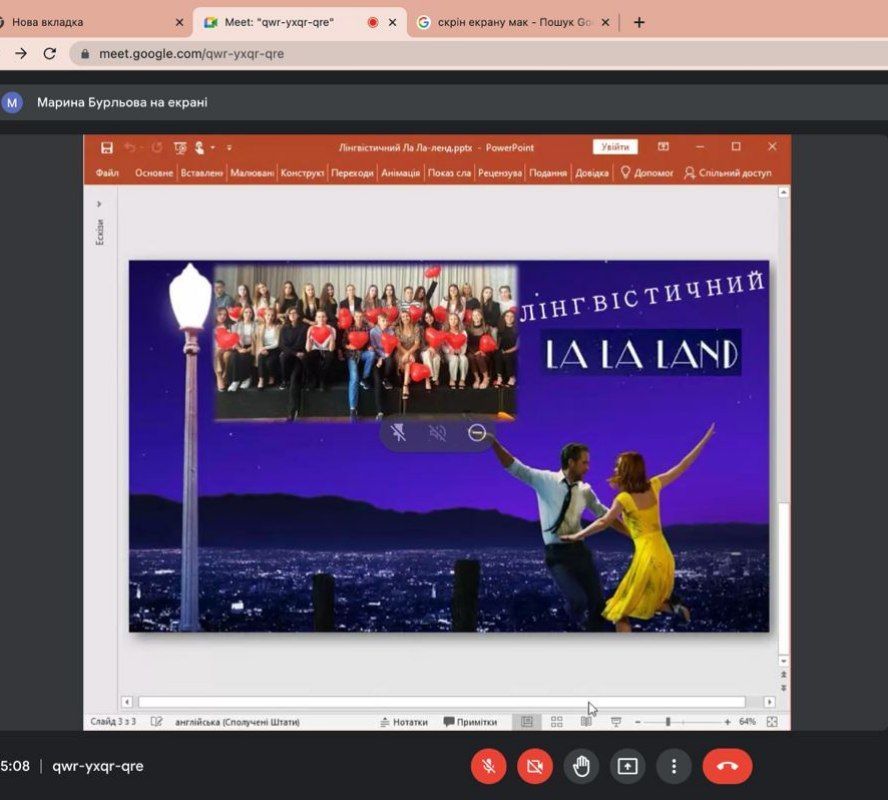Screen dimensions: 888x800
Task: Unpin the presentation using the pin icon
Action: 399,433
